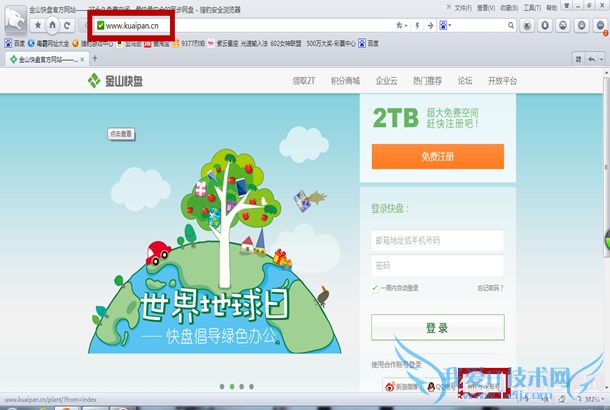Viewport: 610px width, 410px height.
Task: Open the tab list dropdown arrow
Action: coord(602,59)
